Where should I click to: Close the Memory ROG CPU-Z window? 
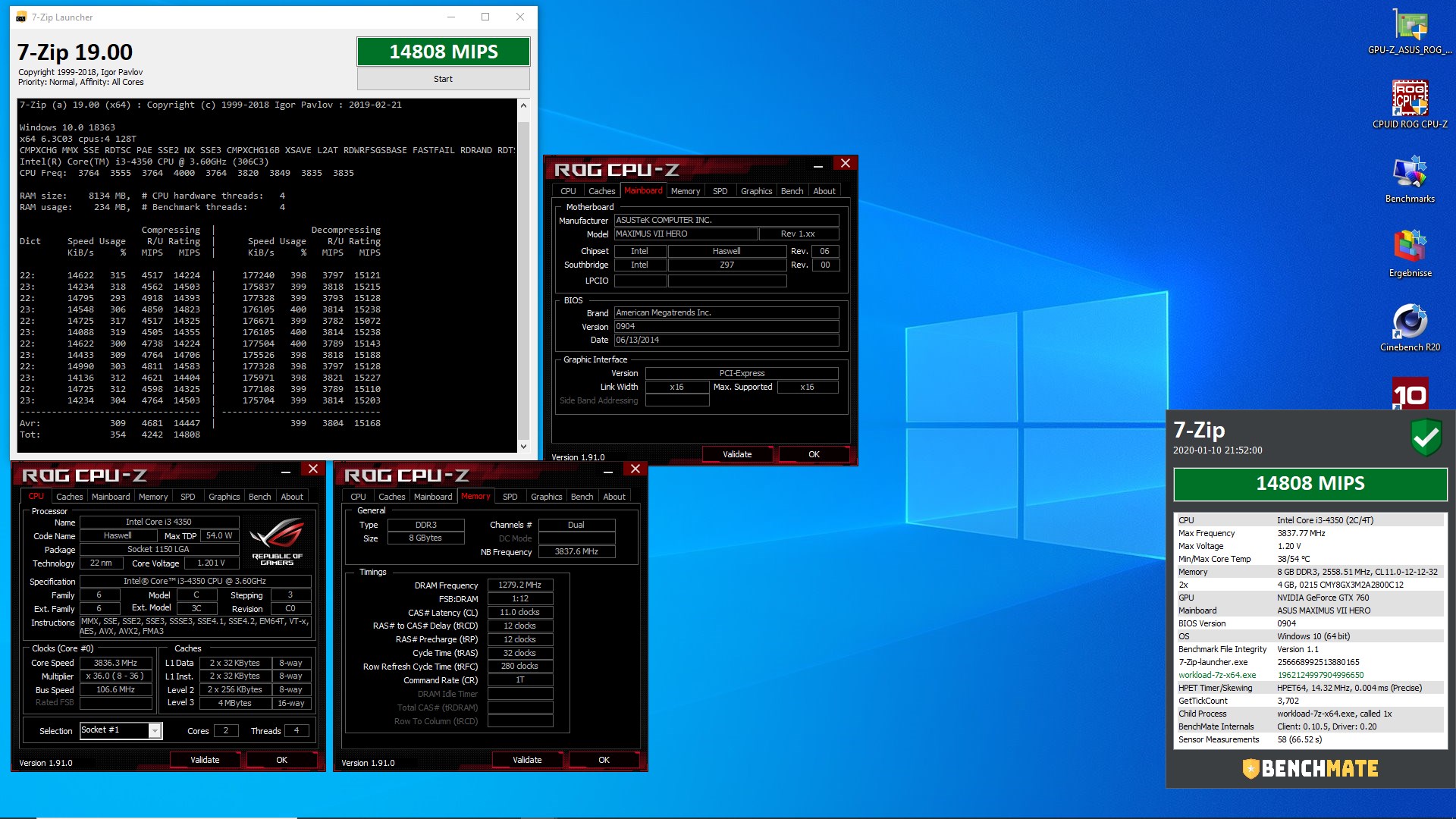pos(635,469)
